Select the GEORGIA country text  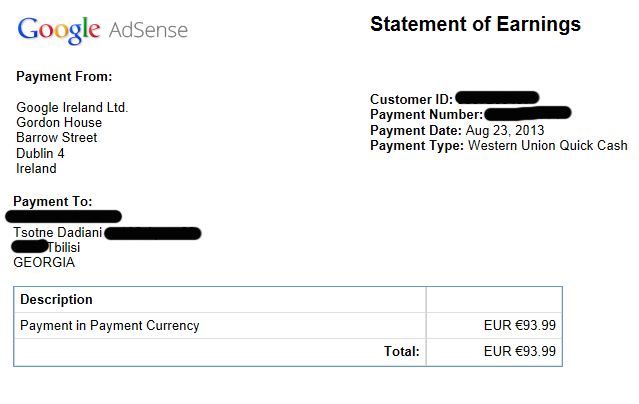point(44,263)
